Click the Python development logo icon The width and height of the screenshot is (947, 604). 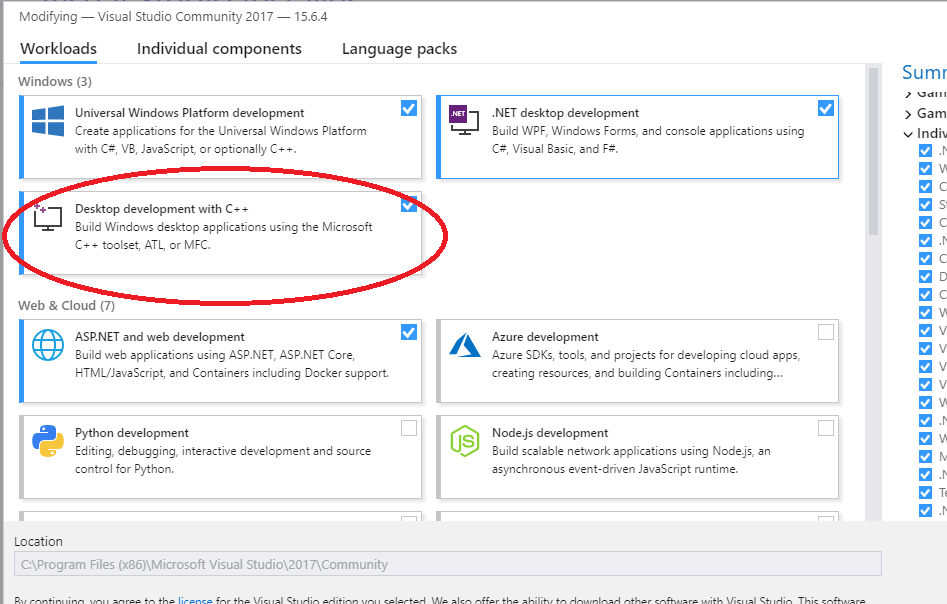click(x=48, y=441)
